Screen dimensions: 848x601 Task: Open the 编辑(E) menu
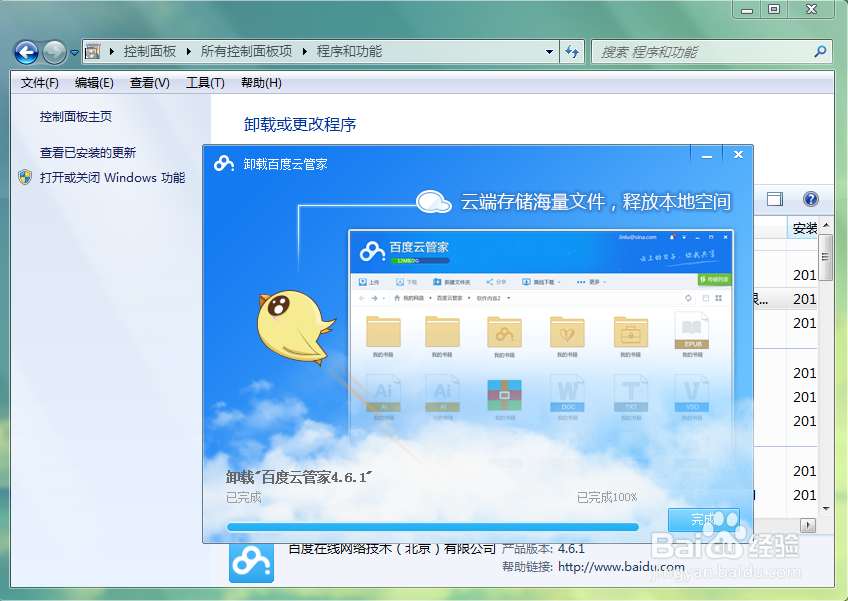[x=94, y=83]
